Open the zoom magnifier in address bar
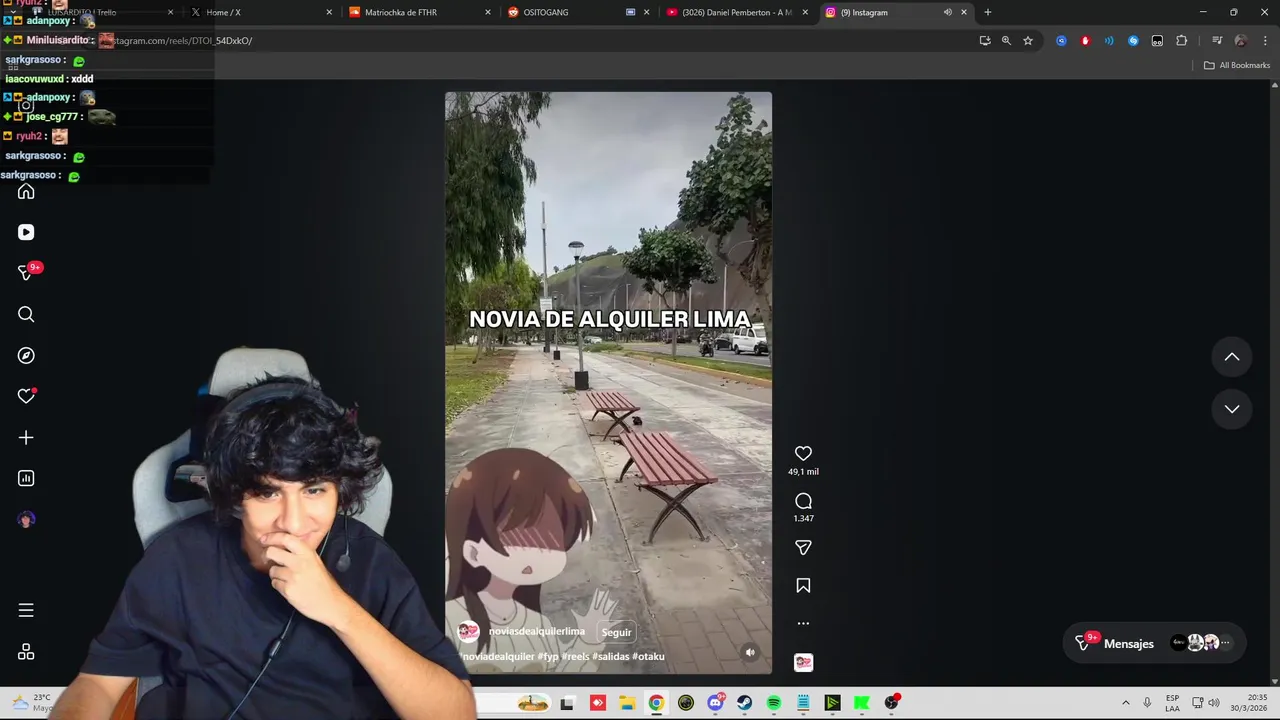This screenshot has height=720, width=1280. pos(1006,41)
